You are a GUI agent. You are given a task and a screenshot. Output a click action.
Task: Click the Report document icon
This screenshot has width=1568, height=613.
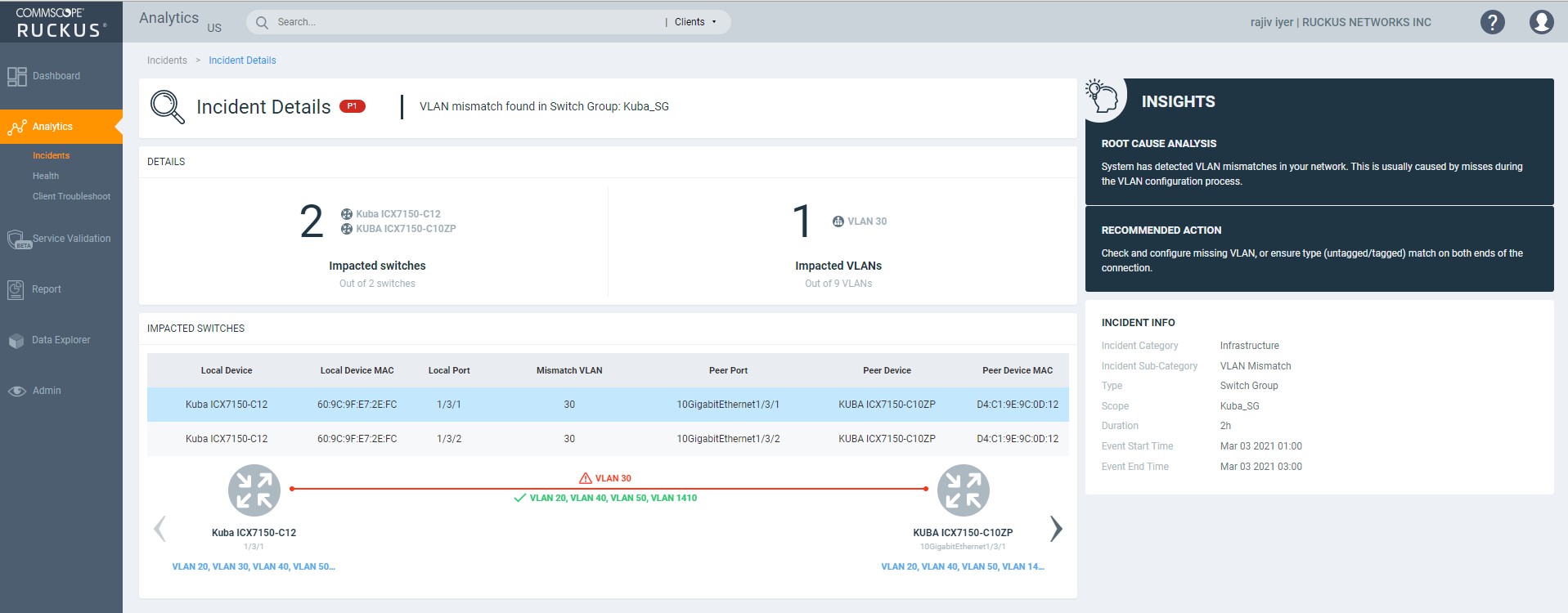(x=16, y=289)
